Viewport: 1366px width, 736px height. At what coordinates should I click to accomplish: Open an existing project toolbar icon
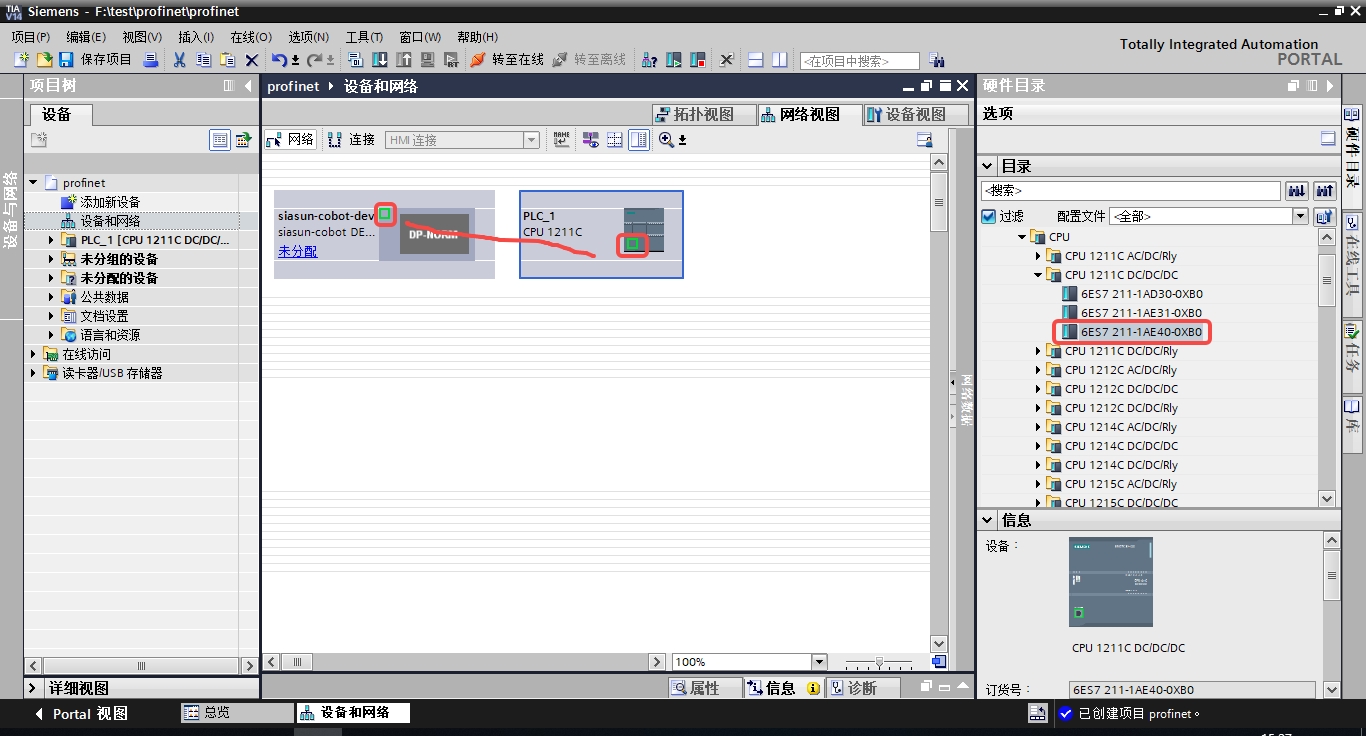[44, 60]
